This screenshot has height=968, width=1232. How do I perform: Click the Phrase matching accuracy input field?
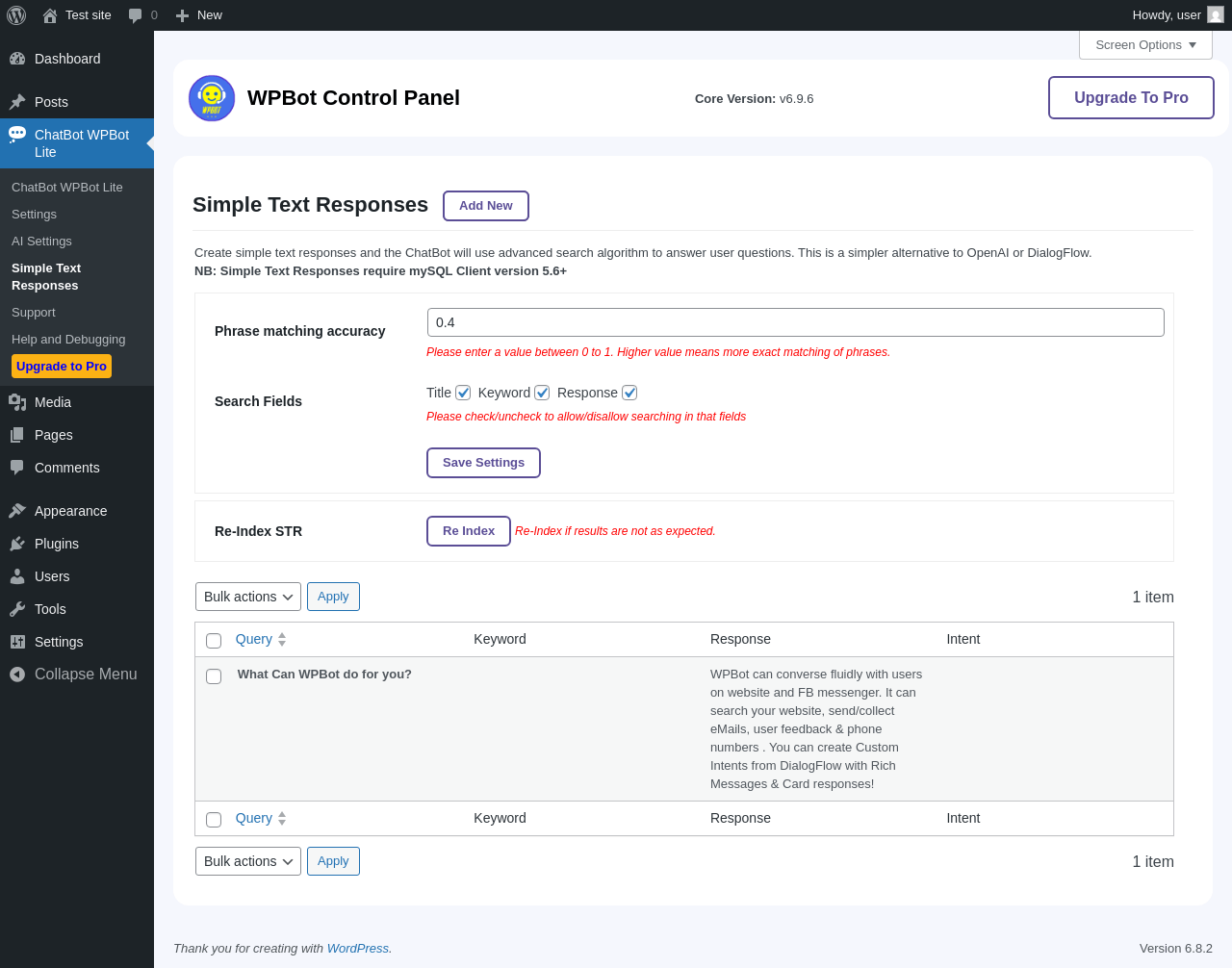click(796, 322)
